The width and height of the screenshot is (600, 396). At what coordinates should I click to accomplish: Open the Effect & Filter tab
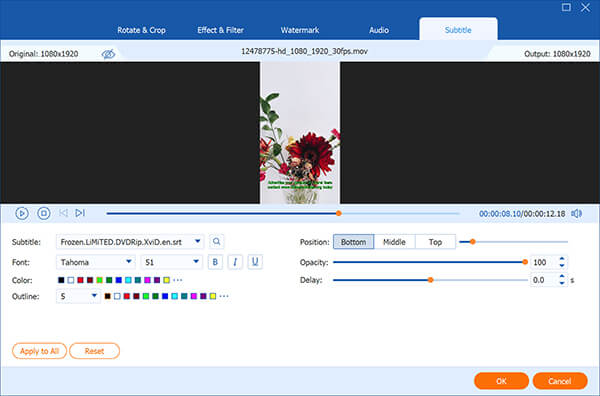pos(220,30)
